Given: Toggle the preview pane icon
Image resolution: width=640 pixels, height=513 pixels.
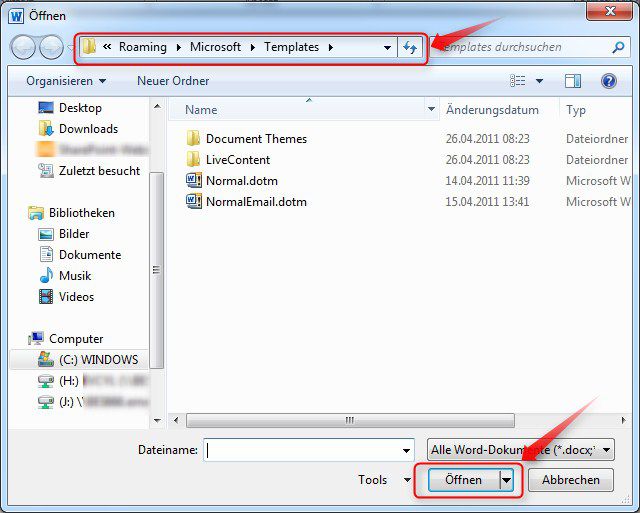Looking at the screenshot, I should point(573,81).
